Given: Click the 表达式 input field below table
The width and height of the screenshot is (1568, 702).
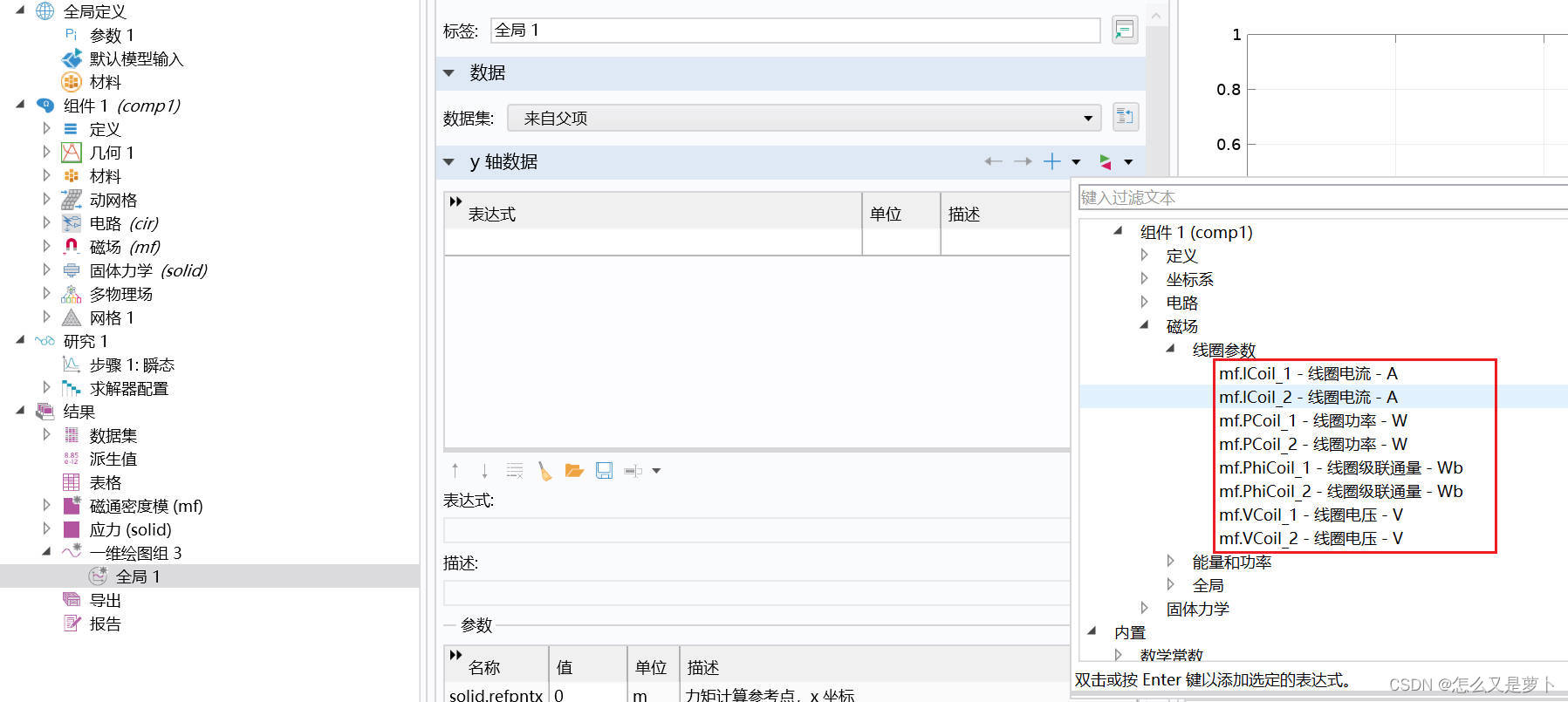Looking at the screenshot, I should 757,530.
